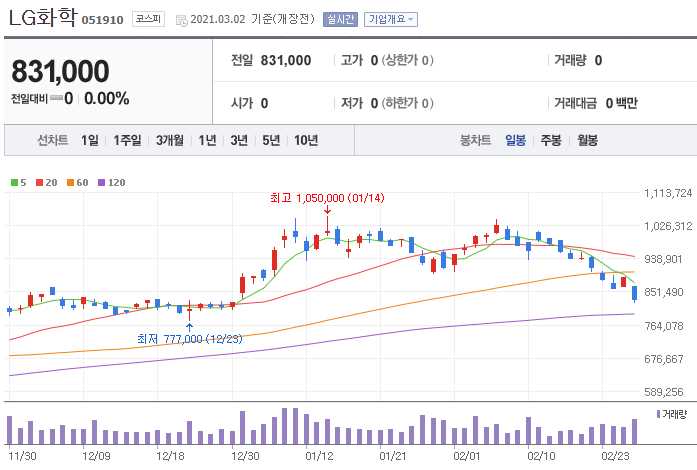Select the 1일 line chart tab
Image resolution: width=697 pixels, height=470 pixels.
click(90, 141)
